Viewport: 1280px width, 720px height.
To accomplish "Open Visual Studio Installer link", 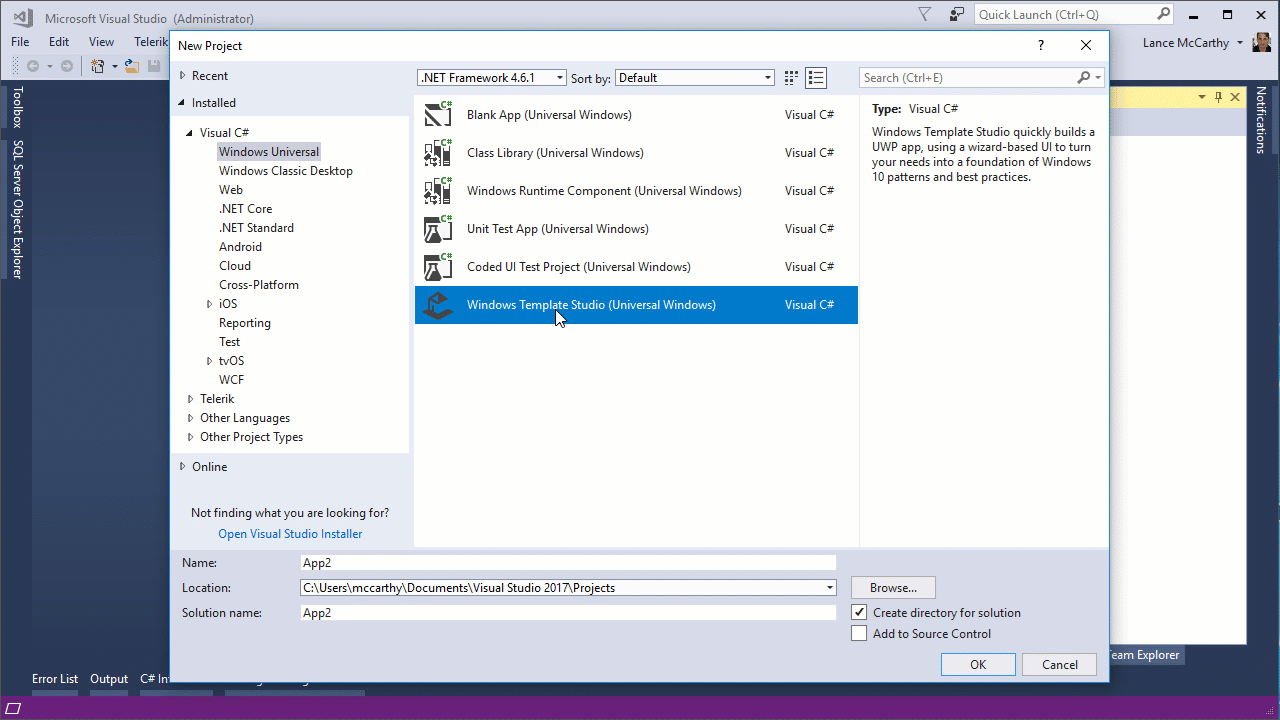I will pyautogui.click(x=290, y=534).
